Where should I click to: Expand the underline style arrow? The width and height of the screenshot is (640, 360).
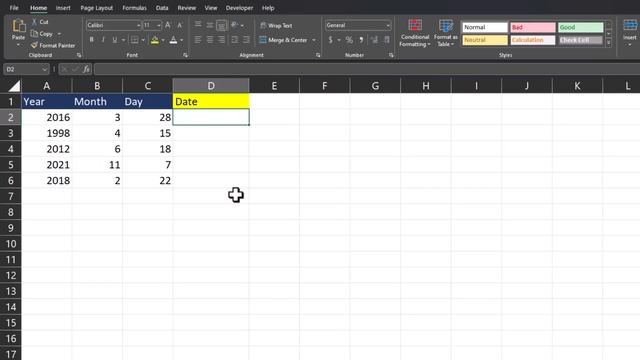click(123, 40)
